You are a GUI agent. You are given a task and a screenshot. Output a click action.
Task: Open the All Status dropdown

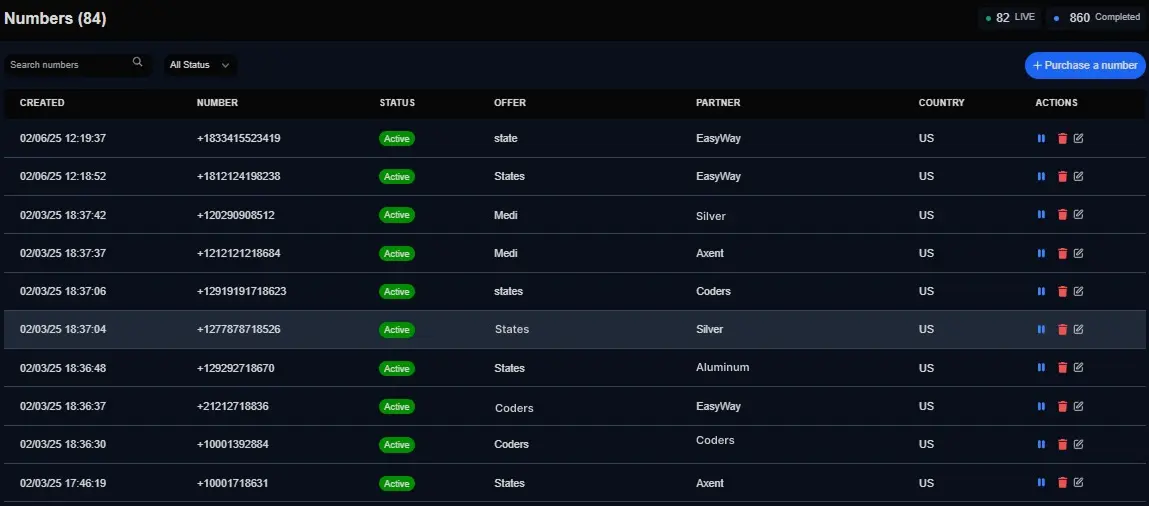(199, 65)
